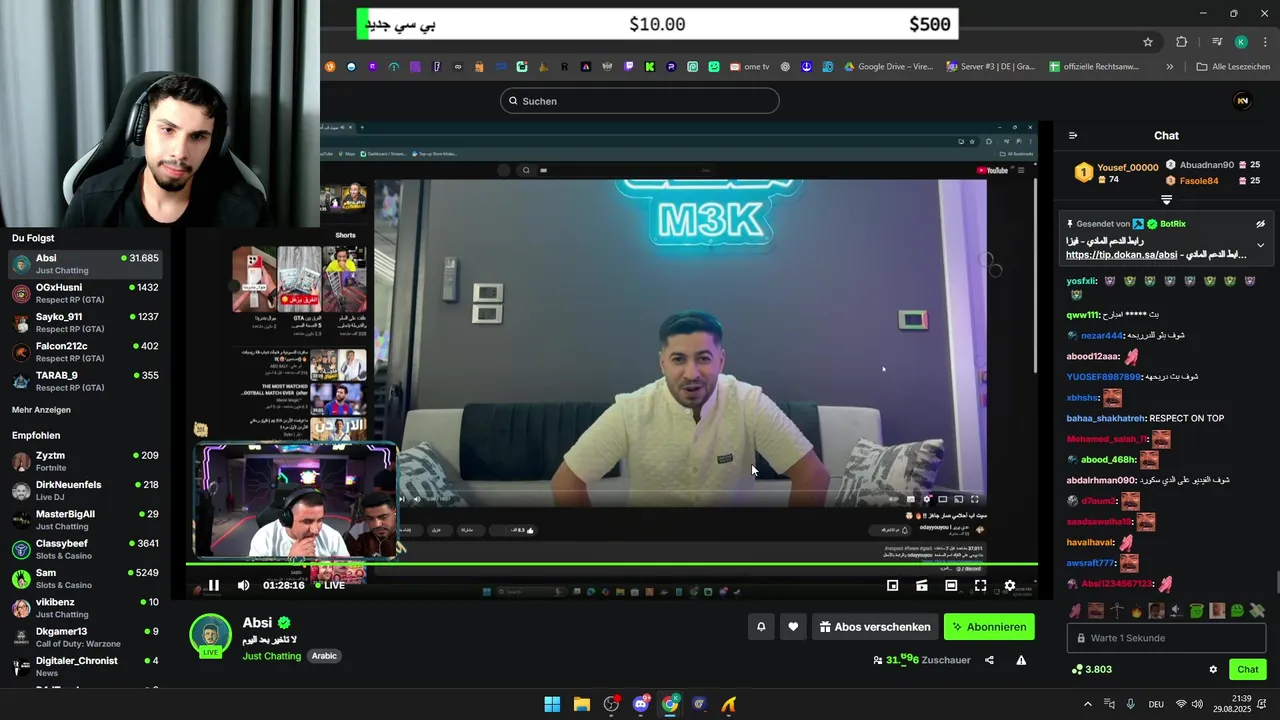
Task: Enter fullscreen for the stream
Action: tap(980, 585)
